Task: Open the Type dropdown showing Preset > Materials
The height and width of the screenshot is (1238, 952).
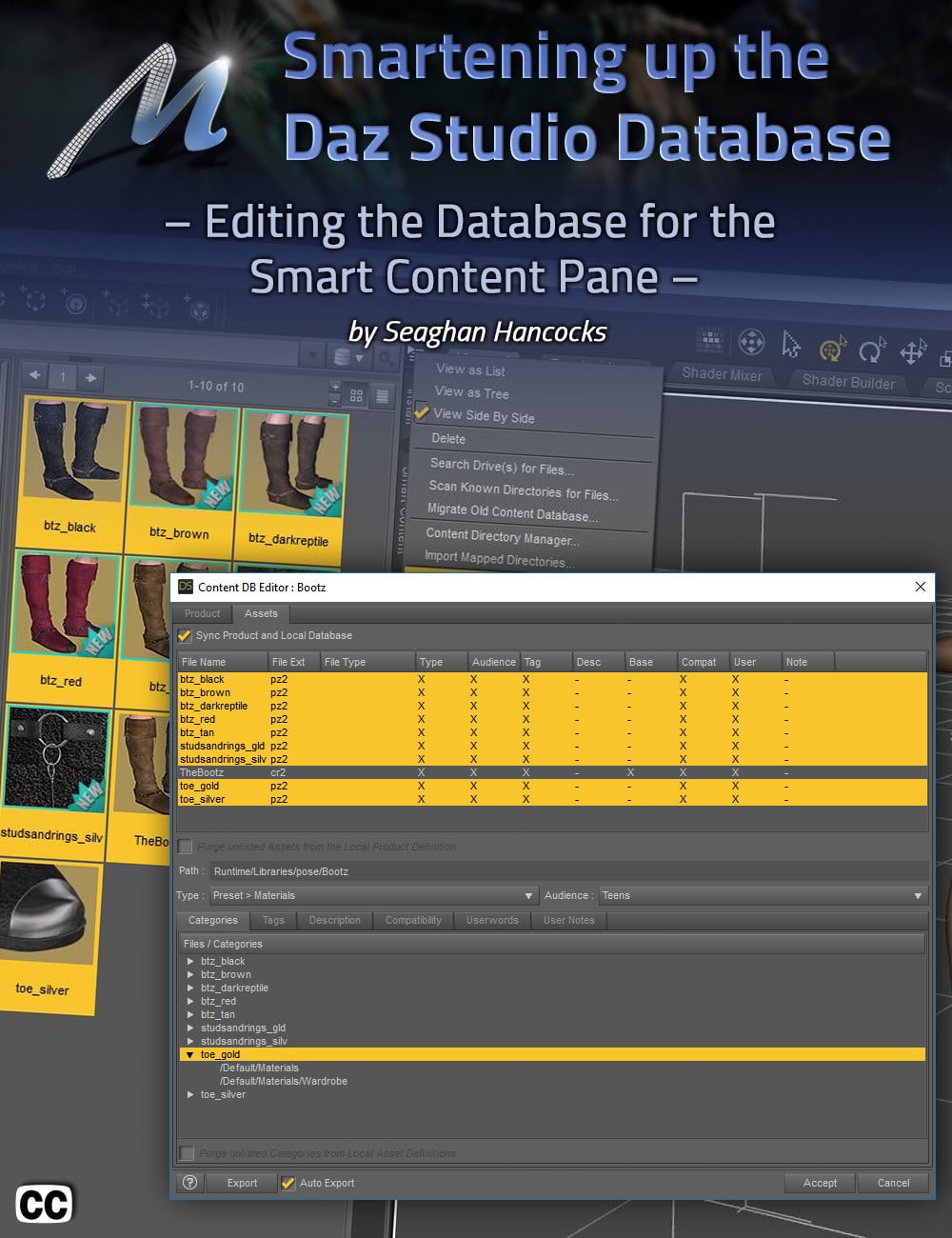Action: (x=529, y=895)
